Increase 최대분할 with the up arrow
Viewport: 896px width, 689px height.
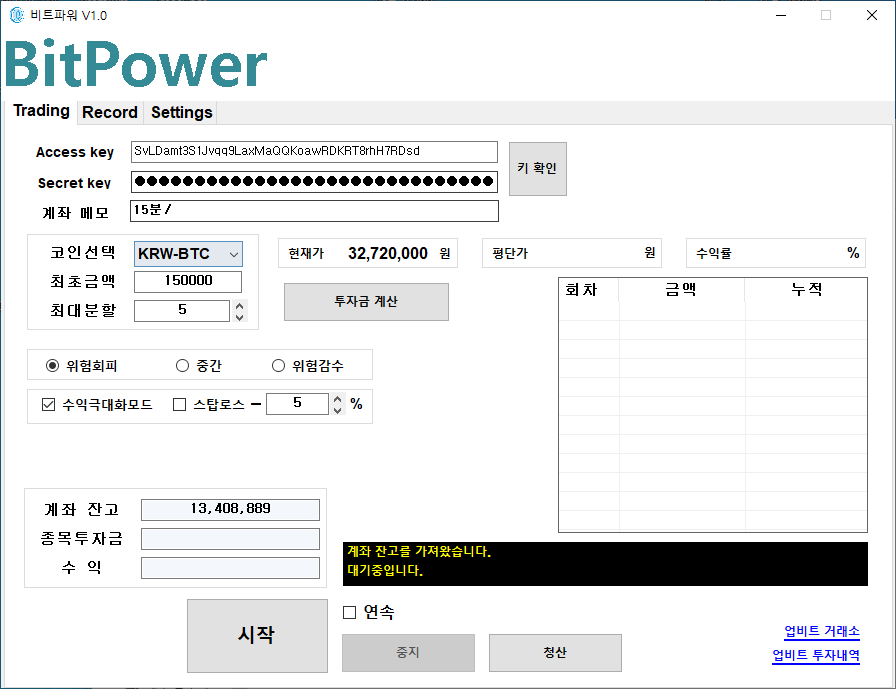(x=240, y=306)
